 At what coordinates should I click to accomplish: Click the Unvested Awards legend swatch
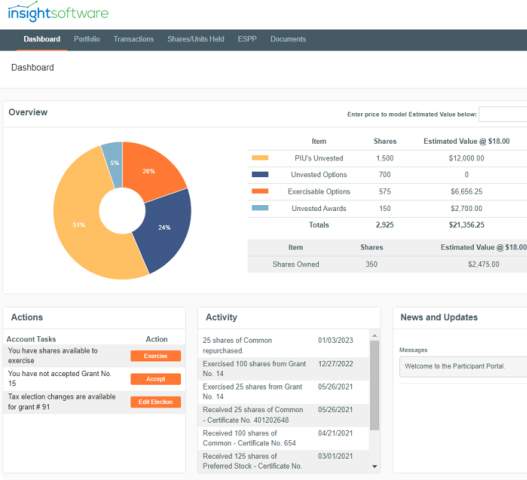pos(260,208)
